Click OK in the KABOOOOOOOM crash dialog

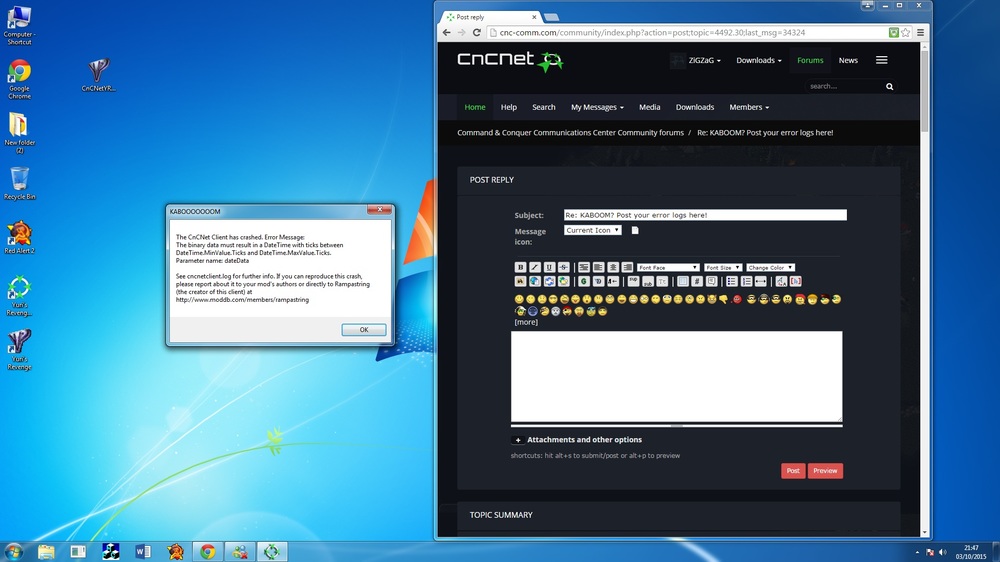point(363,330)
